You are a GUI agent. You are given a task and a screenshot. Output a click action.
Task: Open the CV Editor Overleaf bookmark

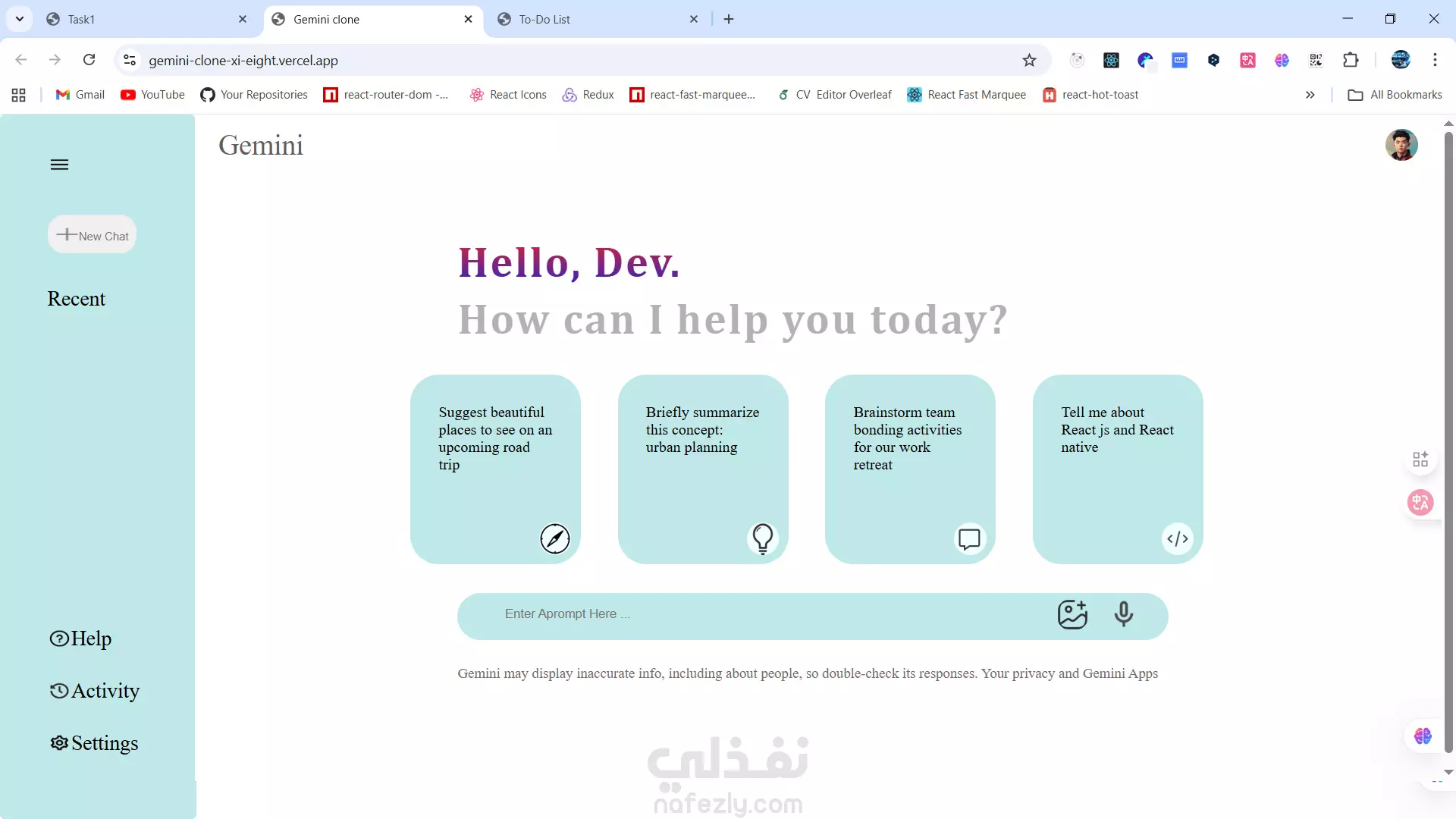tap(834, 95)
